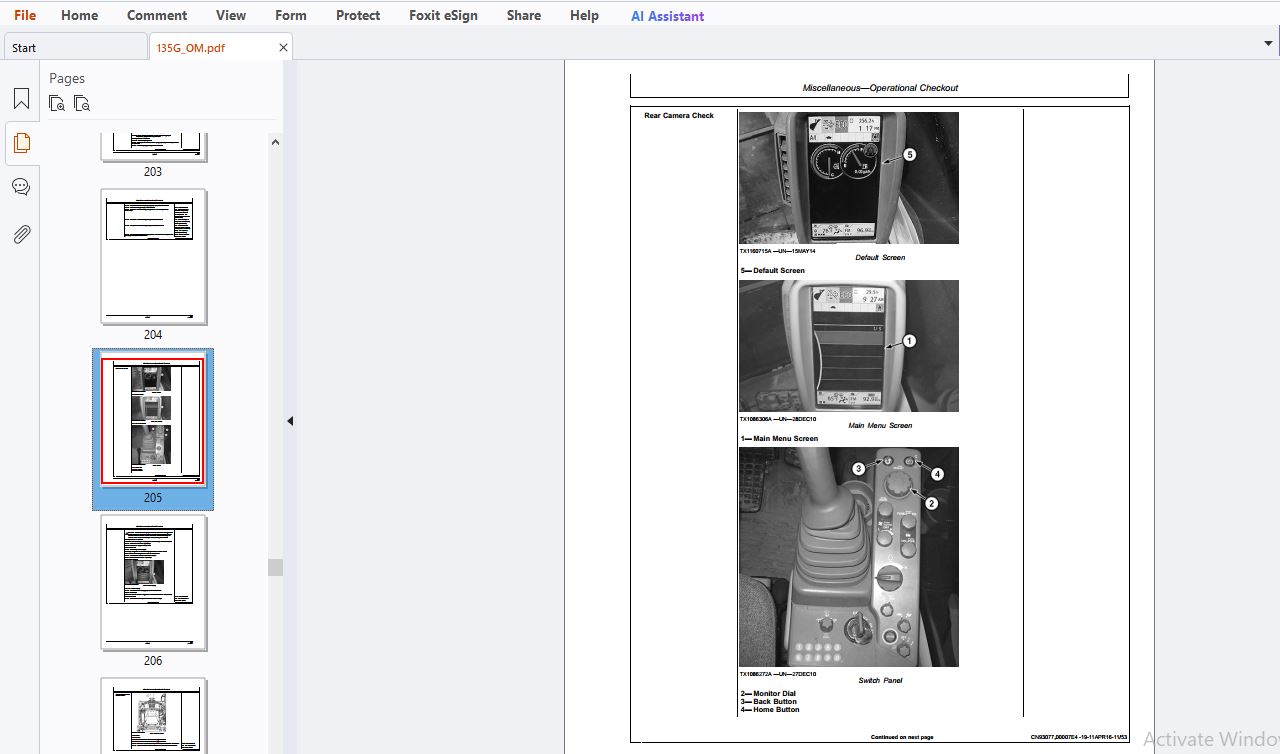1280x754 pixels.
Task: Open the Share ribbon tab
Action: pyautogui.click(x=524, y=15)
